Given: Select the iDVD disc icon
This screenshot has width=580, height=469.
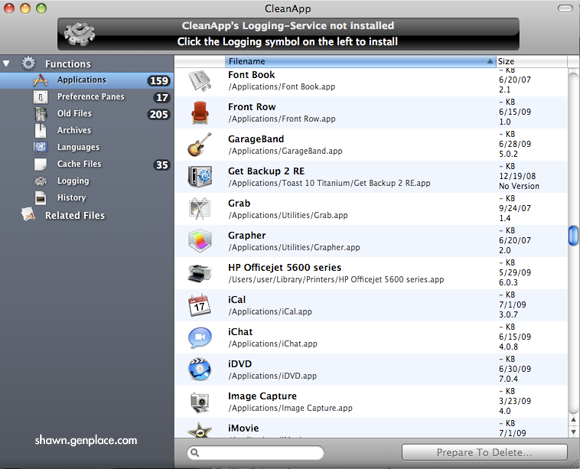Looking at the screenshot, I should coord(200,370).
